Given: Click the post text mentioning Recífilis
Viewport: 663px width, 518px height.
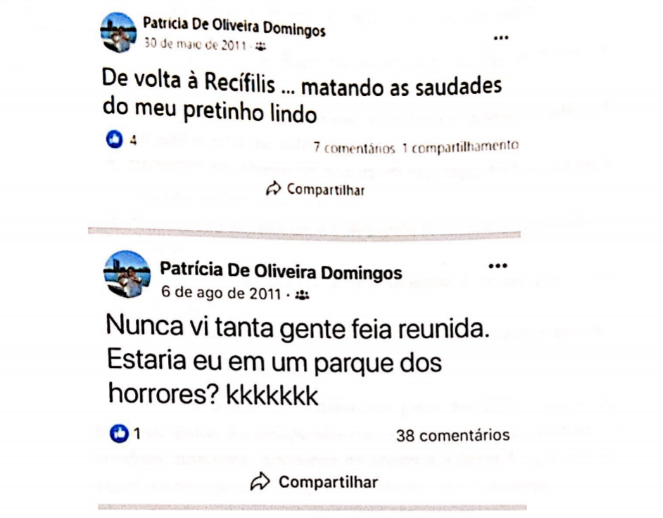Looking at the screenshot, I should point(302,96).
